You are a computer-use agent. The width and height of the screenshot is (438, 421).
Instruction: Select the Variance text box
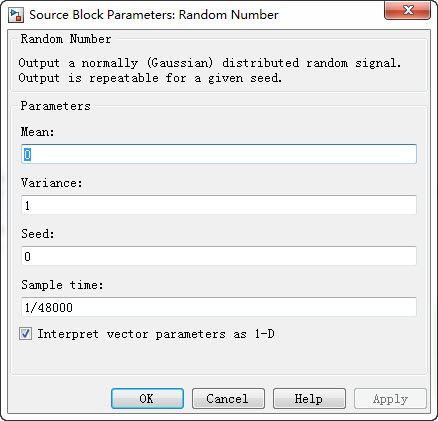[x=219, y=205]
